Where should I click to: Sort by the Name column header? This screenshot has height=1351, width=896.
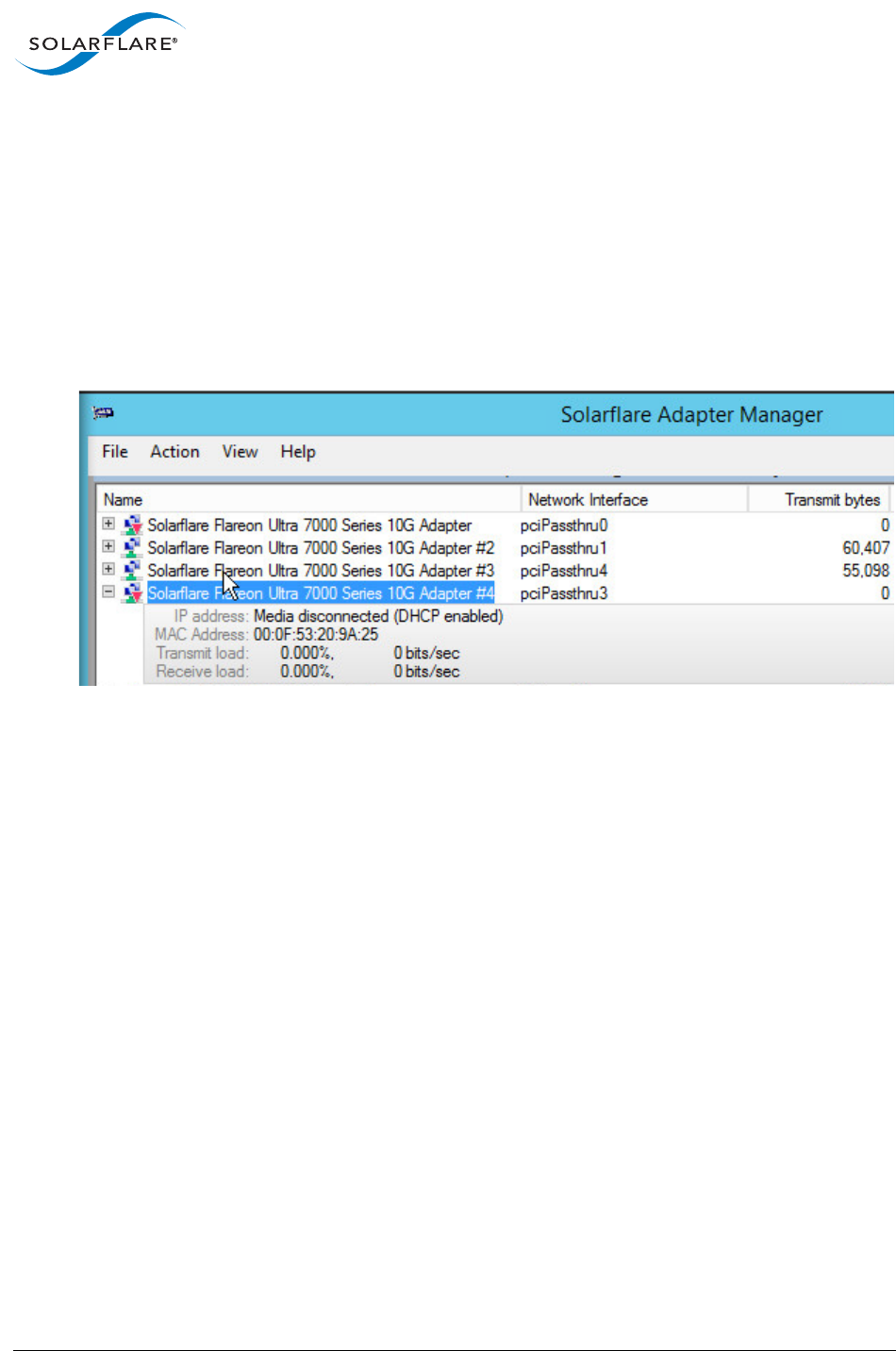(308, 500)
